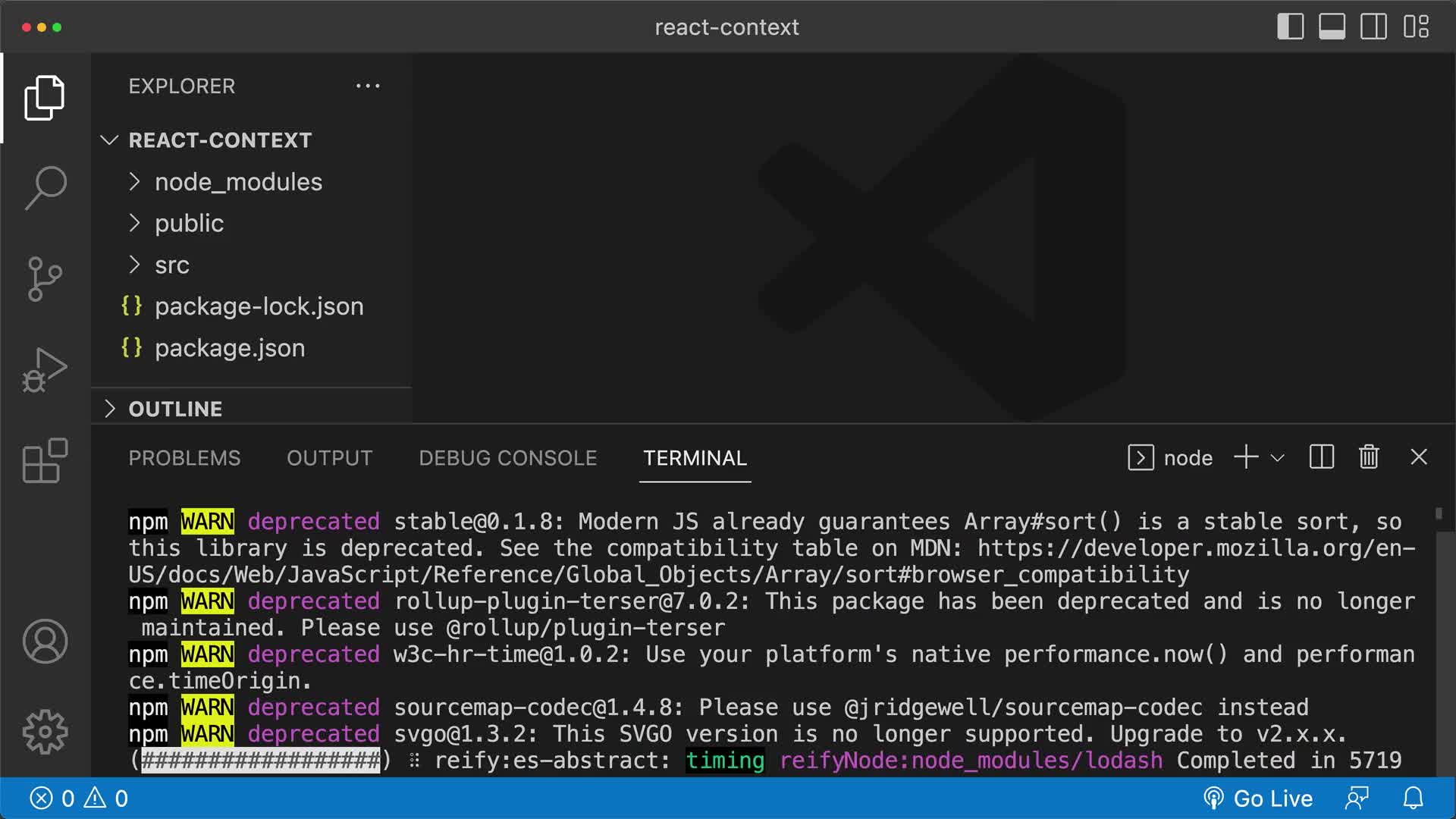The height and width of the screenshot is (819, 1456).
Task: Split the terminal
Action: coord(1321,457)
